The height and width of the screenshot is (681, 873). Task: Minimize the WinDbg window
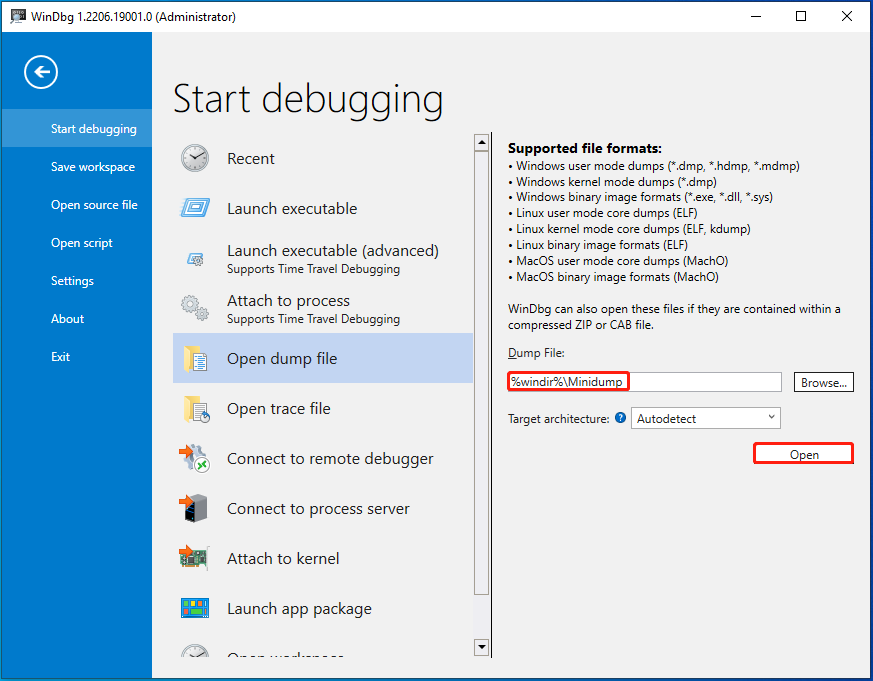pos(756,16)
